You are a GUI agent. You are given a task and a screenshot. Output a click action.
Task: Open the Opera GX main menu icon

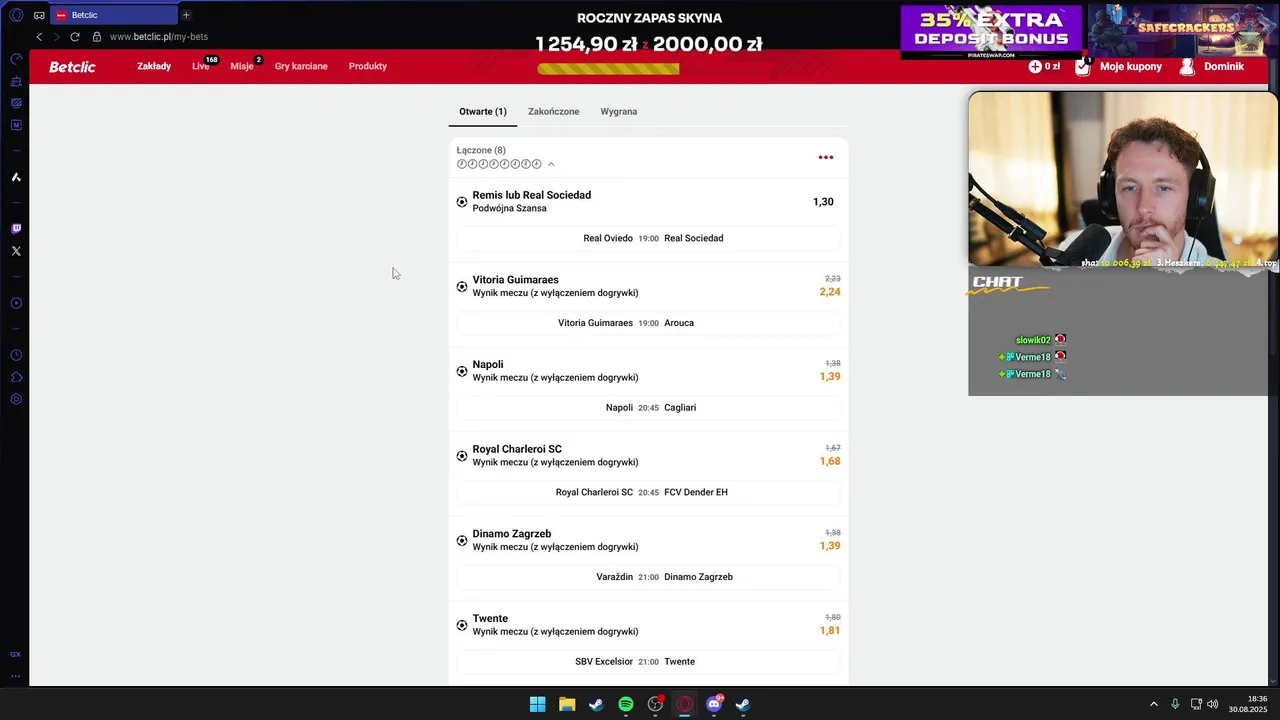[x=16, y=15]
